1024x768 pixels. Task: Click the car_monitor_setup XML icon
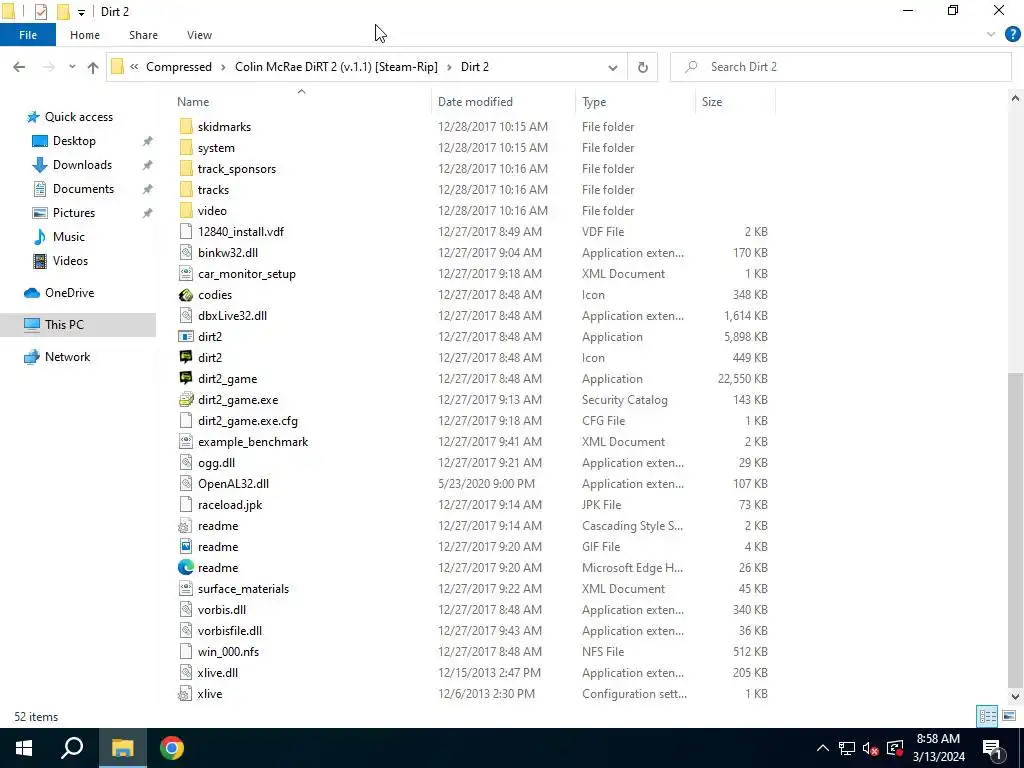pos(186,274)
